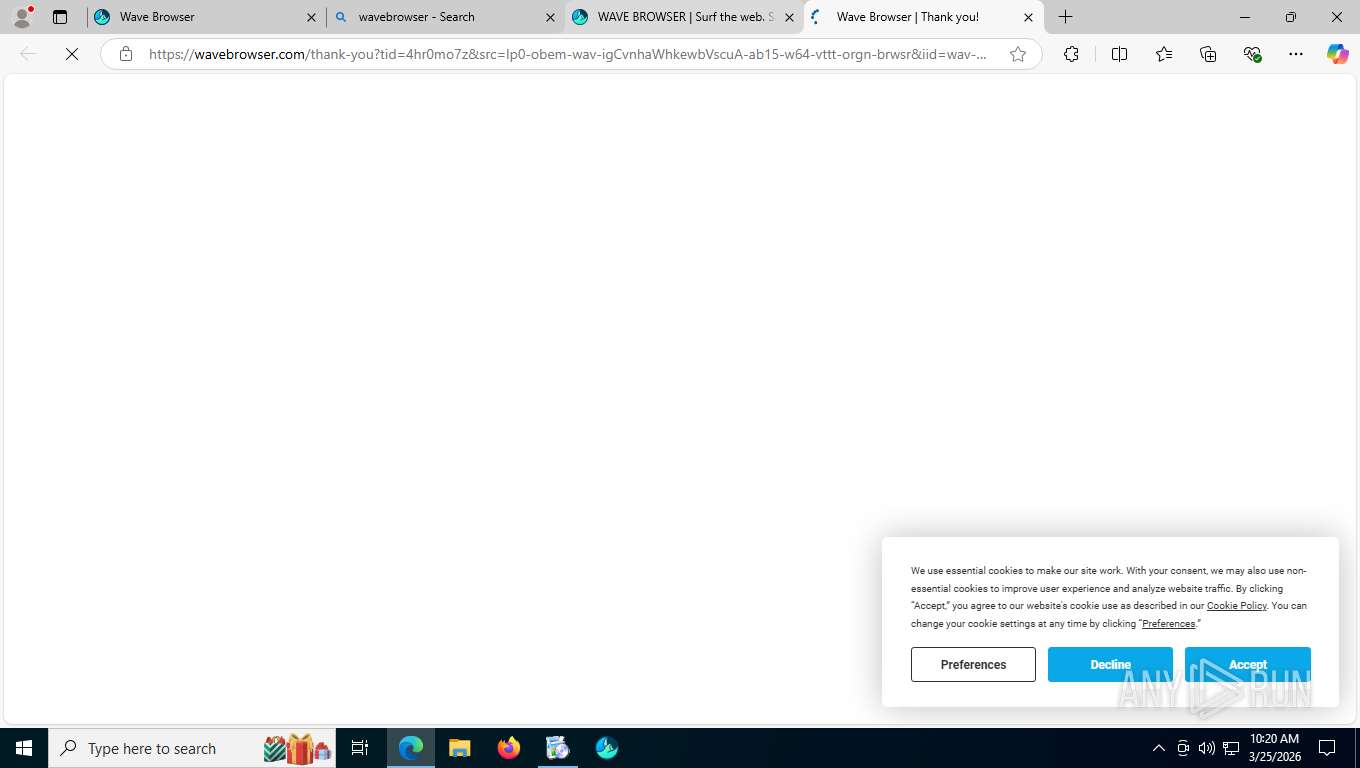1360x768 pixels.
Task: Close the Wave Browser | Thank you! tab
Action: pyautogui.click(x=1028, y=17)
